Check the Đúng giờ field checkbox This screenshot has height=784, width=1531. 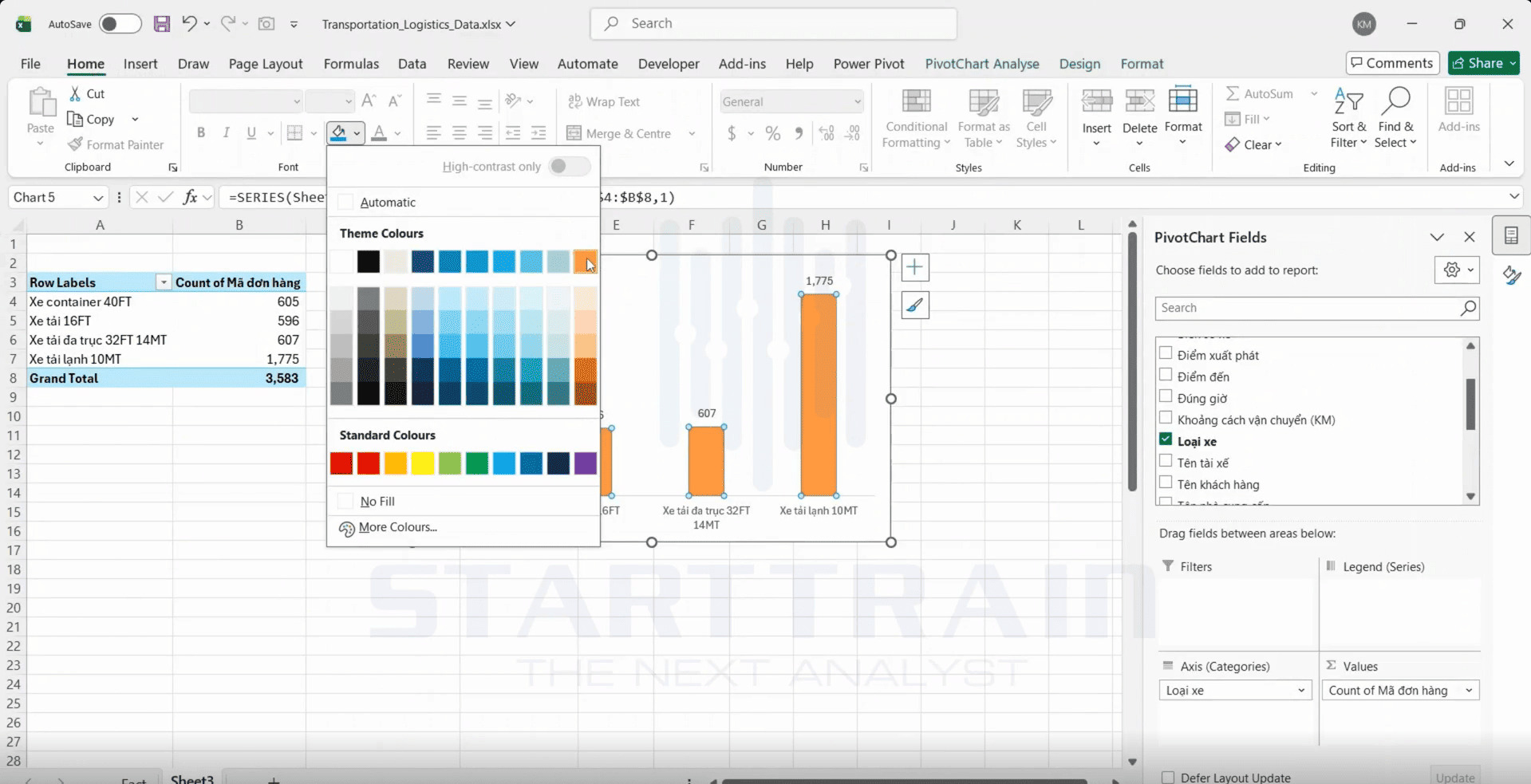[1166, 396]
